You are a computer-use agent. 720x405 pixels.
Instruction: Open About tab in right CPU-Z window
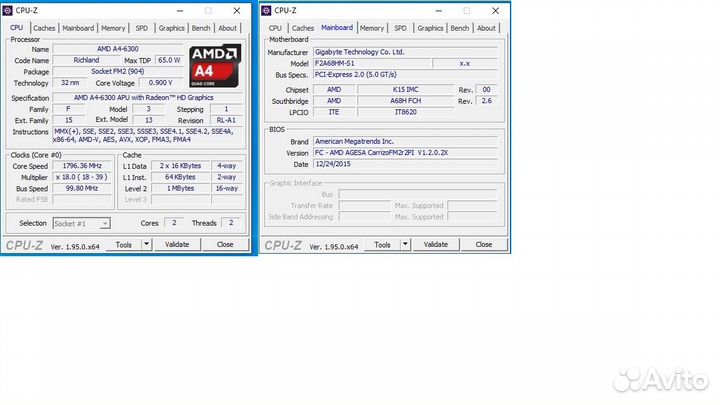pos(486,28)
